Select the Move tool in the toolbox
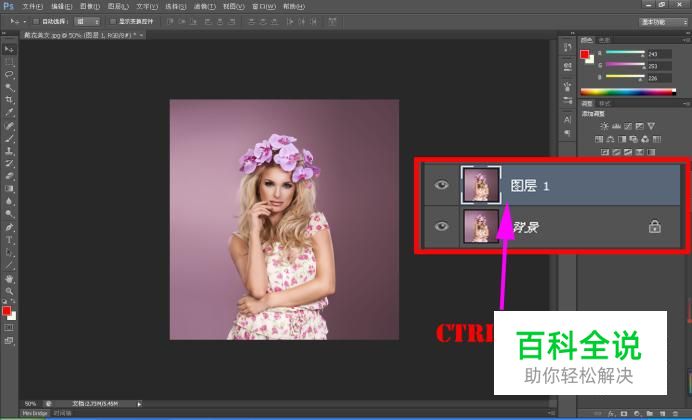The width and height of the screenshot is (692, 420). 9,49
